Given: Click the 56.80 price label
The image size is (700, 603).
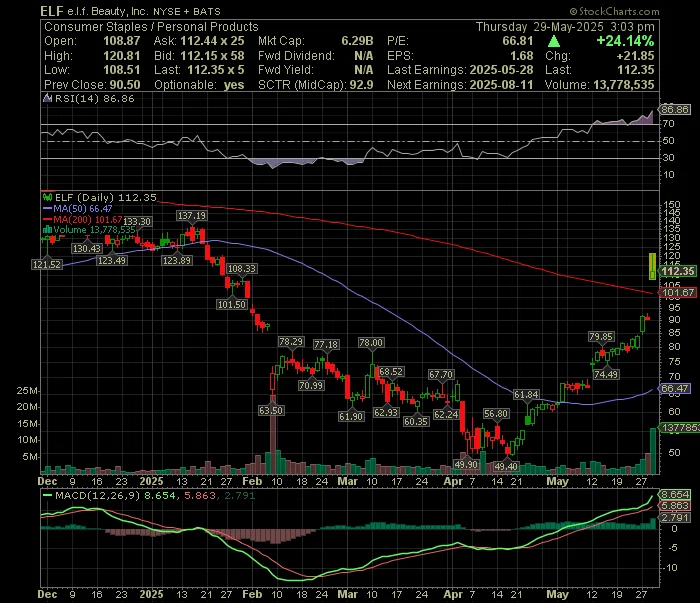Looking at the screenshot, I should [496, 414].
